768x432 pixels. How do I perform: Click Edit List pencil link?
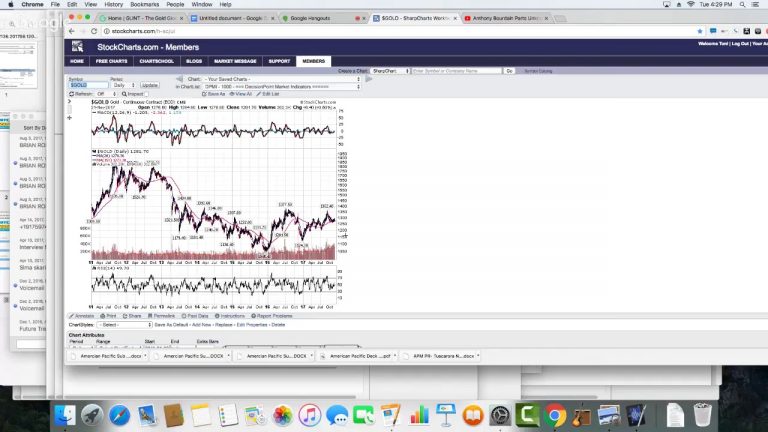click(268, 94)
